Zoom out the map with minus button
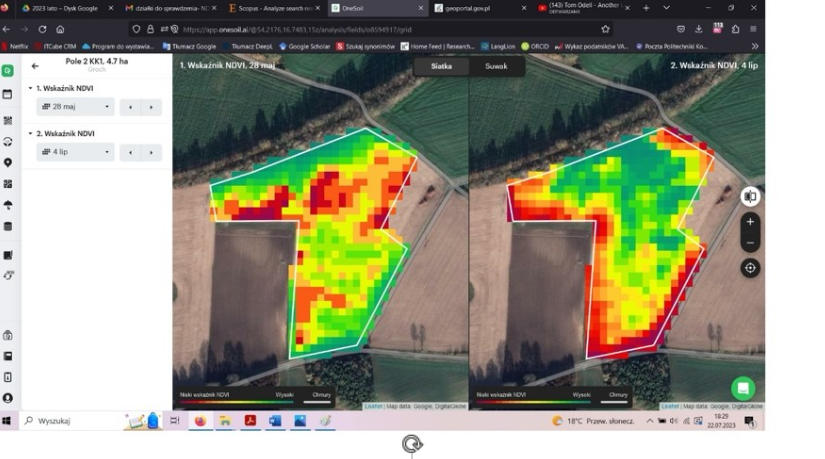The width and height of the screenshot is (825, 459). (750, 243)
